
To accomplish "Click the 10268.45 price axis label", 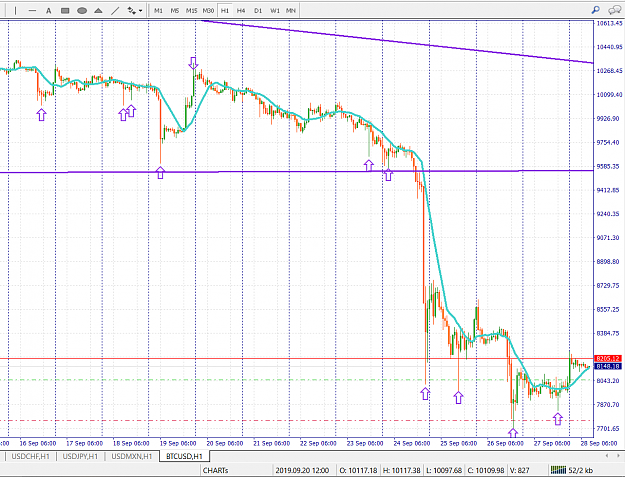I will (609, 71).
